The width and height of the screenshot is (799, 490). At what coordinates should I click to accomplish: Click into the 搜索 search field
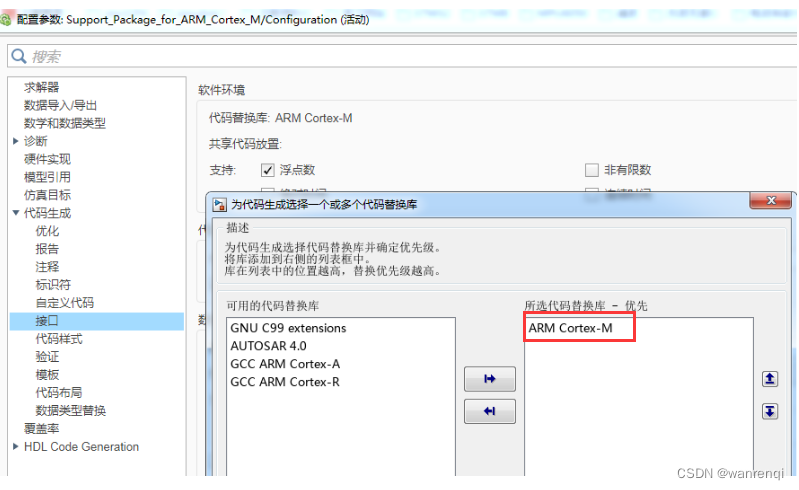point(400,56)
